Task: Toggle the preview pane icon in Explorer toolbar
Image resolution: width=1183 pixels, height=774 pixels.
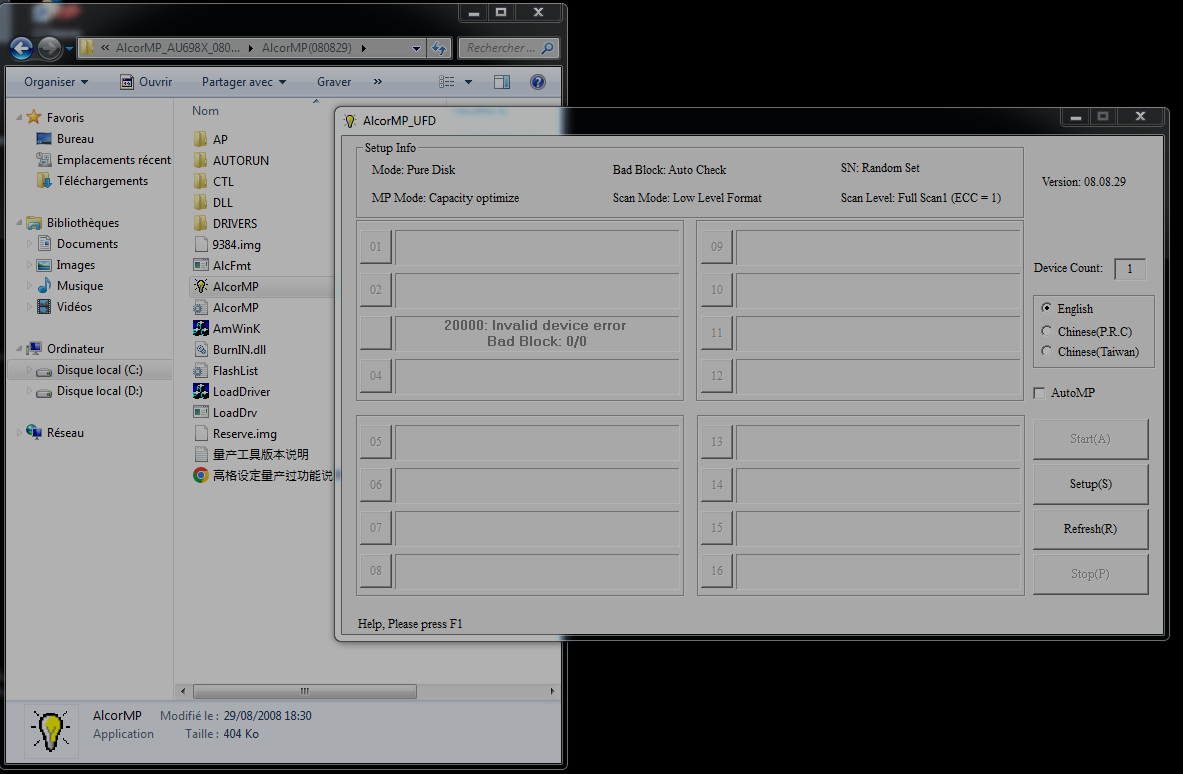Action: click(x=502, y=81)
